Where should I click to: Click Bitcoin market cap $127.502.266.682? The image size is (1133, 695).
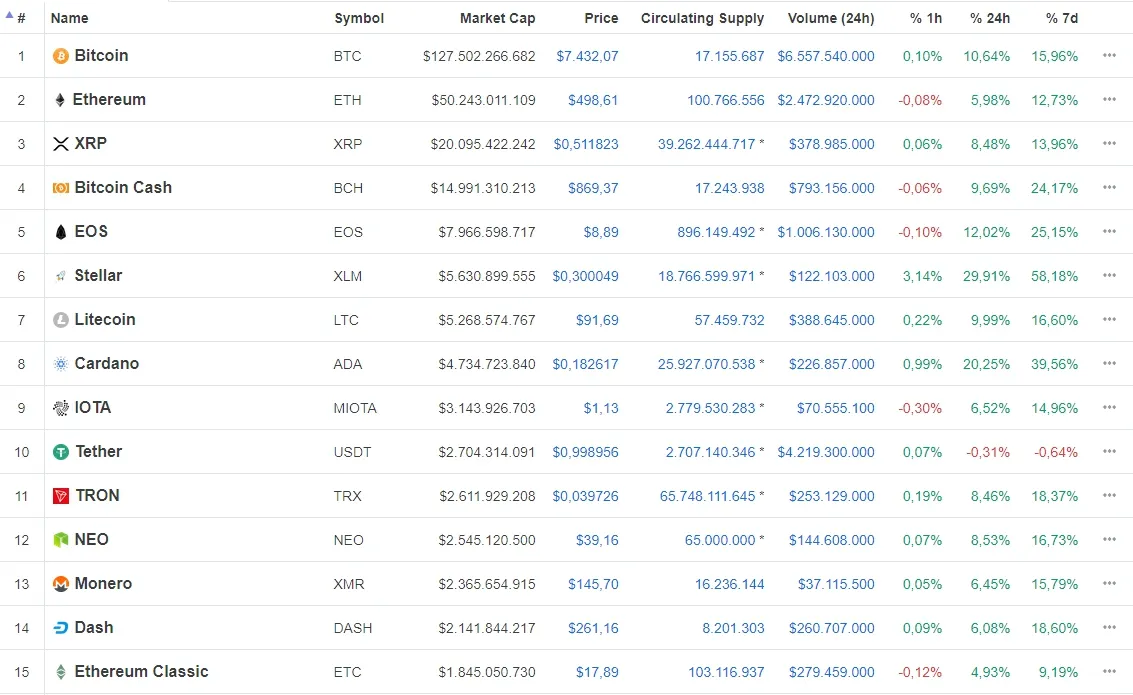[x=479, y=56]
